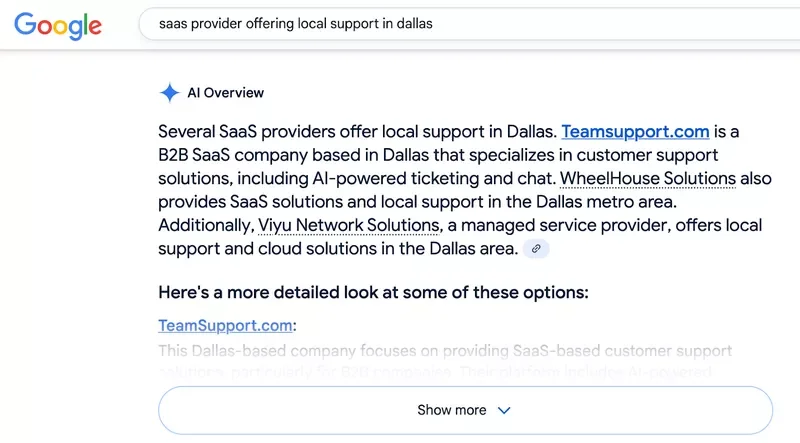Select the "Here's a more detailed look" heading
Viewport: 800px width, 443px height.
click(373, 292)
